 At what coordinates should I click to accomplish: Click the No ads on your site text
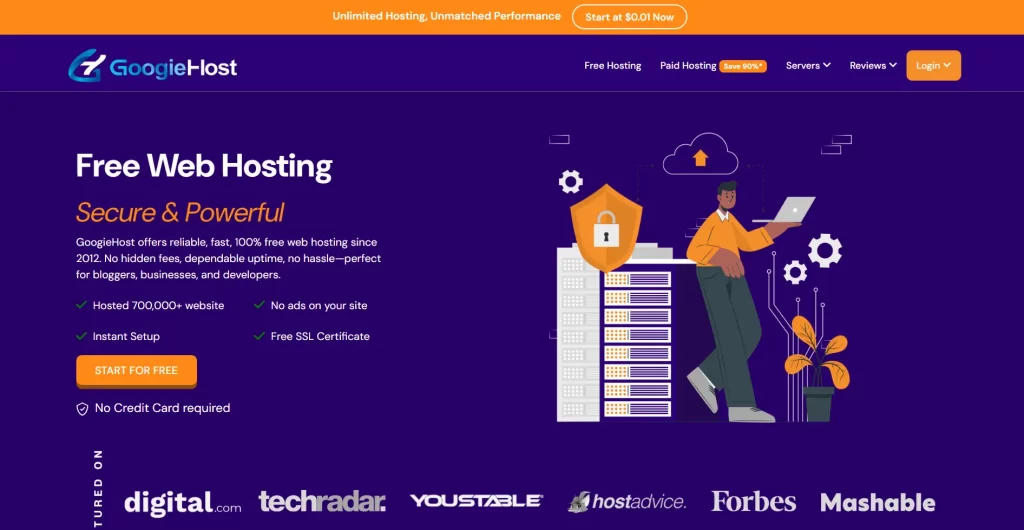click(x=319, y=305)
